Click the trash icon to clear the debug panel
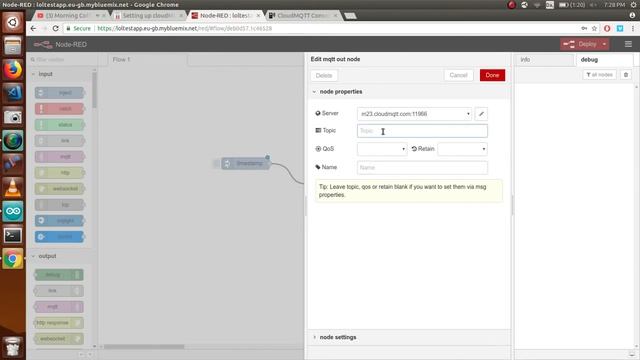 click(626, 75)
